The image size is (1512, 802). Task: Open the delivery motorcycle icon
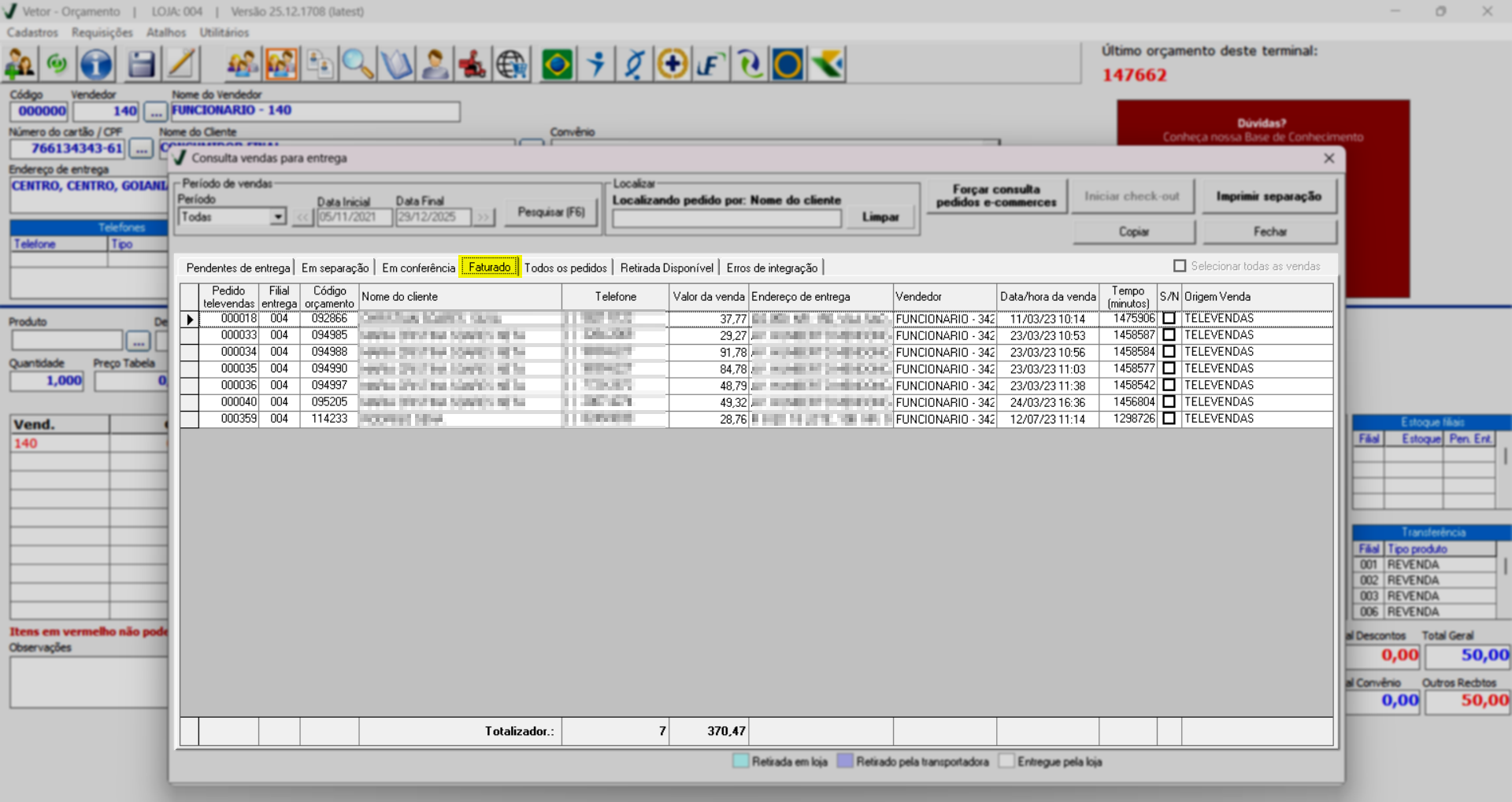point(472,65)
